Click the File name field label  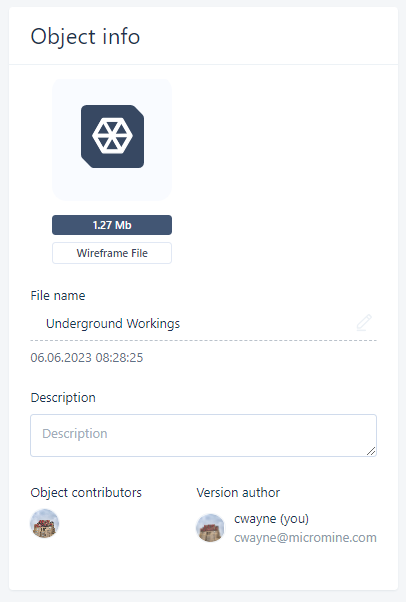tap(58, 296)
